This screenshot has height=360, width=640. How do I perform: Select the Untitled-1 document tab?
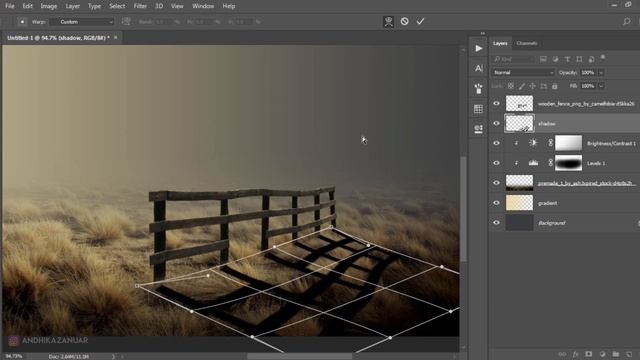coord(58,38)
